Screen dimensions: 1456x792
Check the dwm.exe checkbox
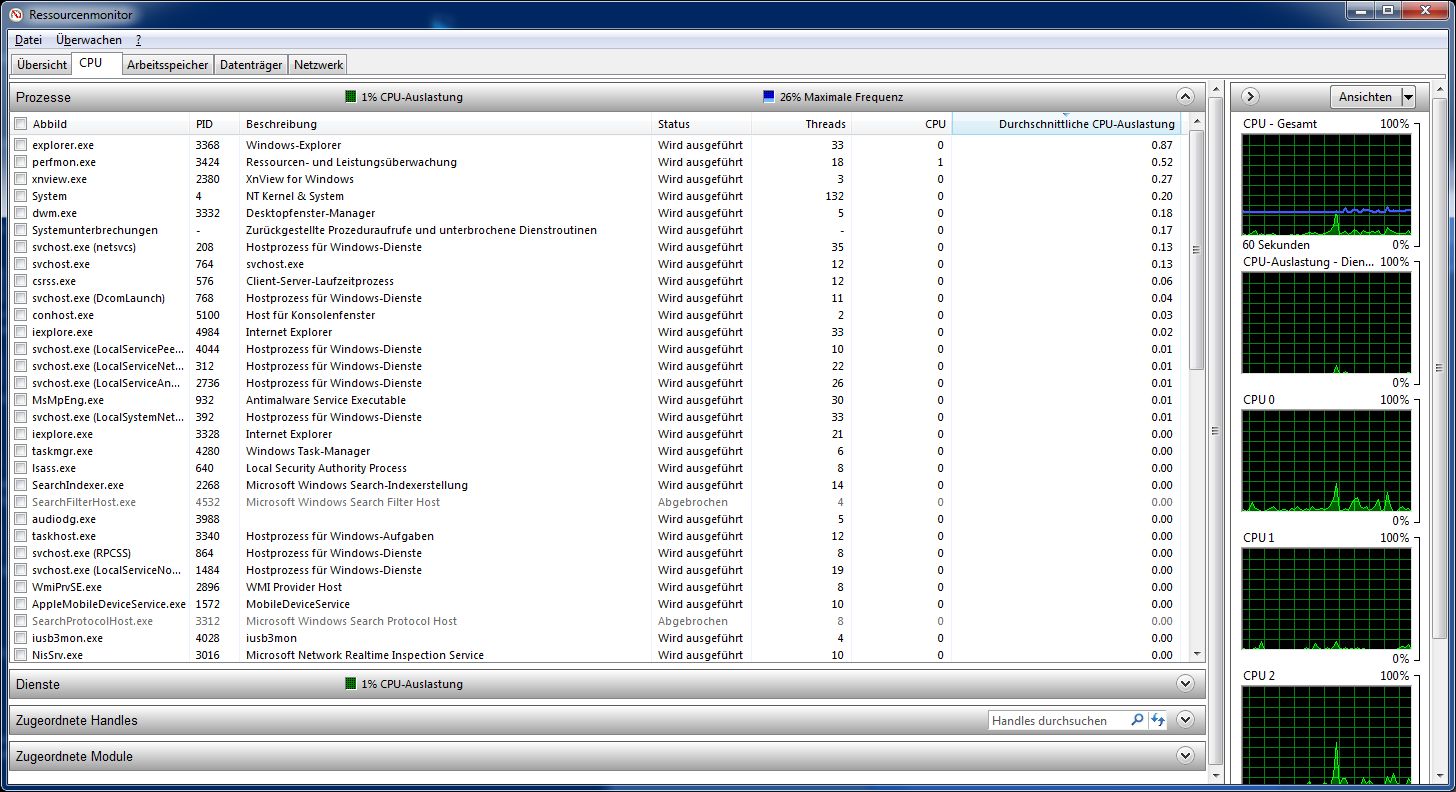point(20,213)
